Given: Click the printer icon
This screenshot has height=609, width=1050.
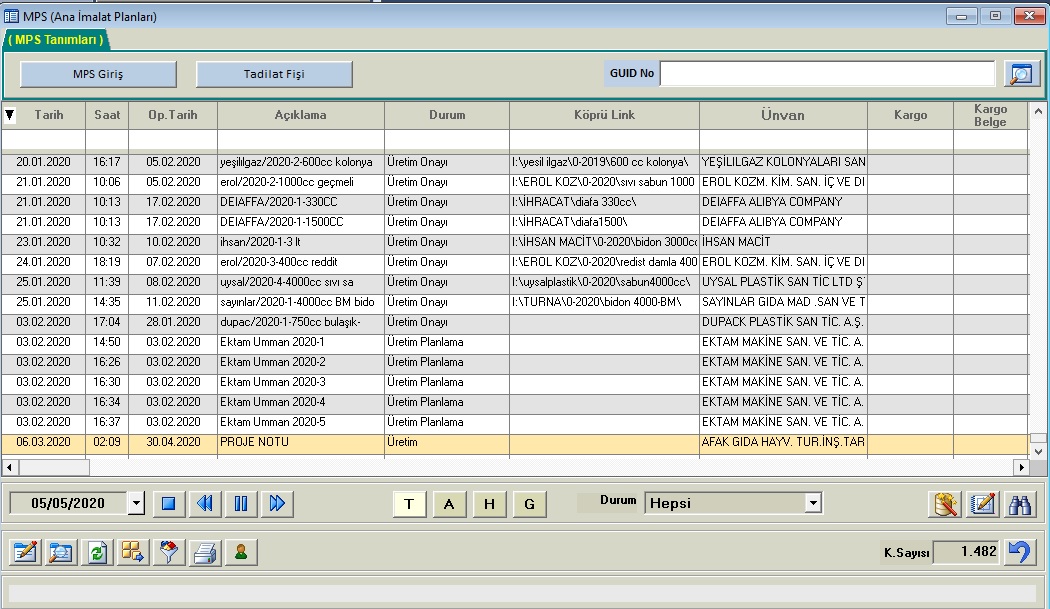Looking at the screenshot, I should point(205,552).
